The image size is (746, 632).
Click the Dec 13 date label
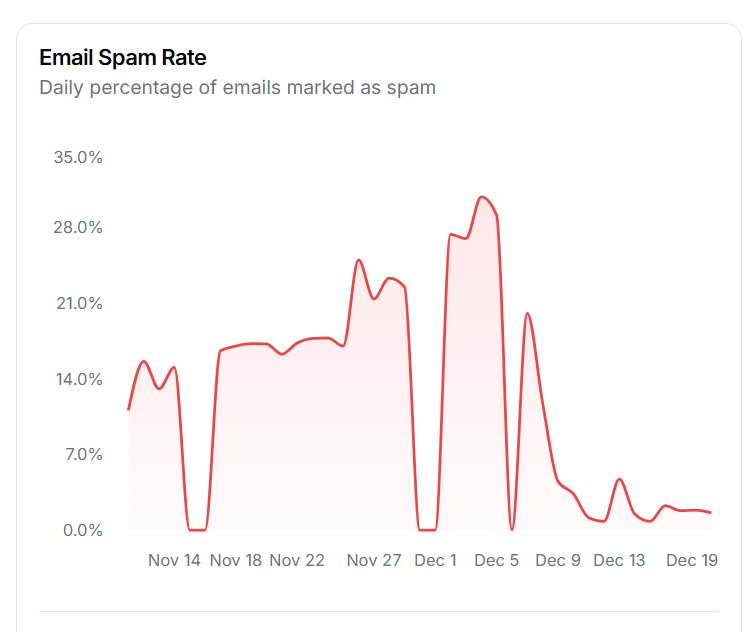[x=619, y=560]
